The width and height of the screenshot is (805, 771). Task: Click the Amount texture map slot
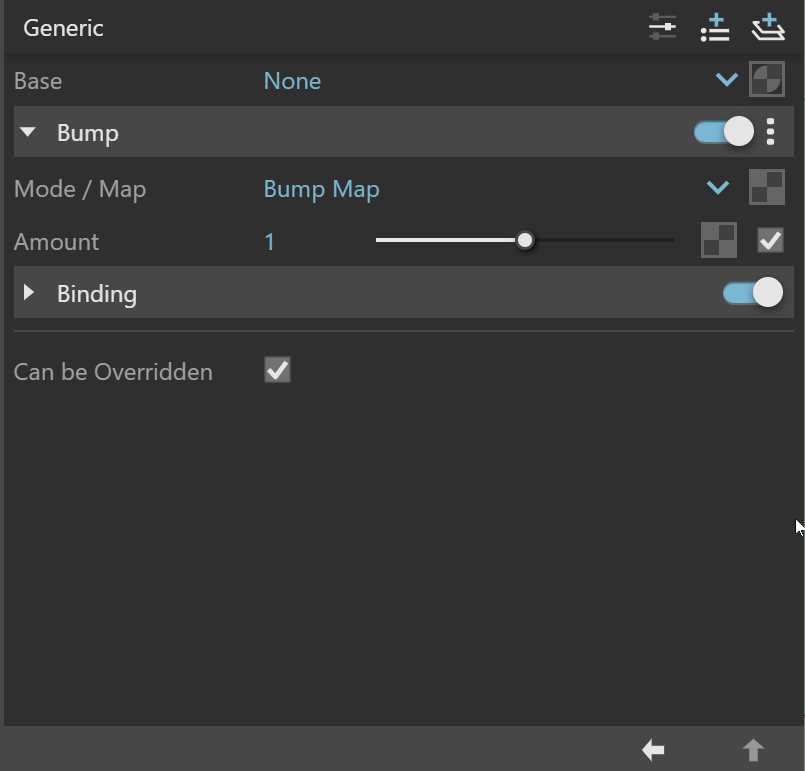pyautogui.click(x=719, y=240)
